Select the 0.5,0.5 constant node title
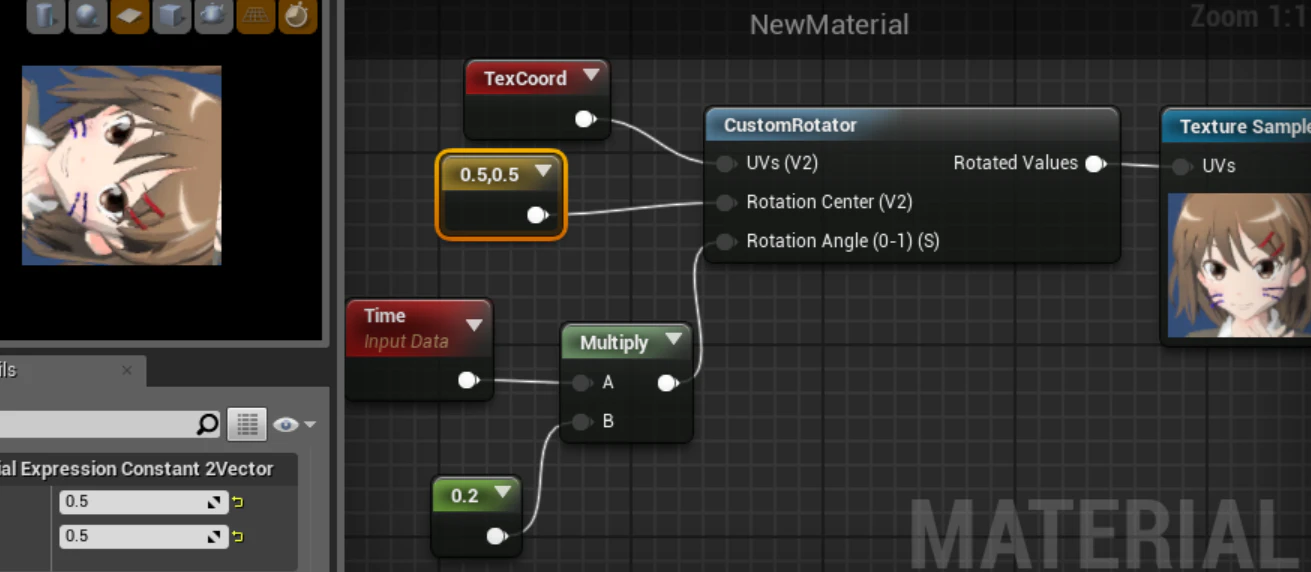The width and height of the screenshot is (1311, 572). pyautogui.click(x=489, y=174)
